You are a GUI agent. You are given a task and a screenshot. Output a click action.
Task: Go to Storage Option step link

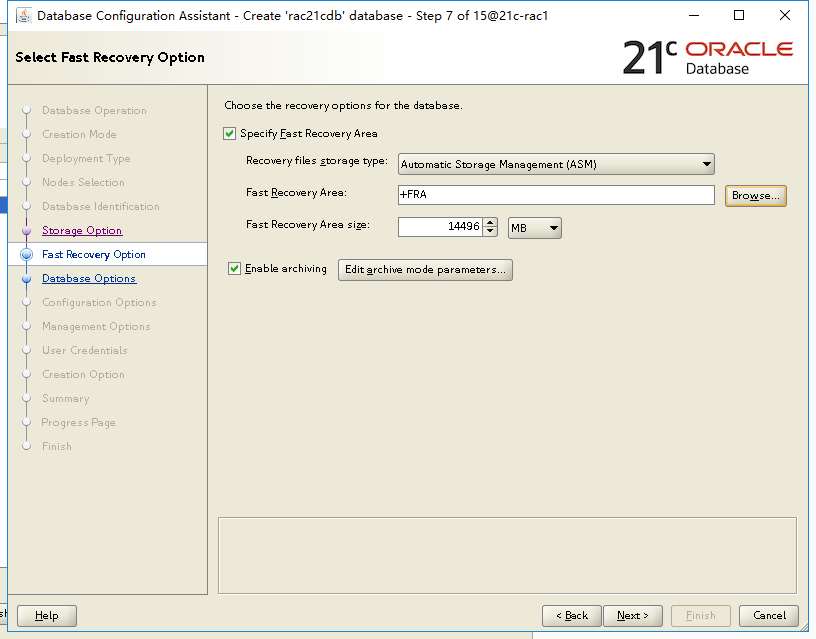pyautogui.click(x=82, y=231)
